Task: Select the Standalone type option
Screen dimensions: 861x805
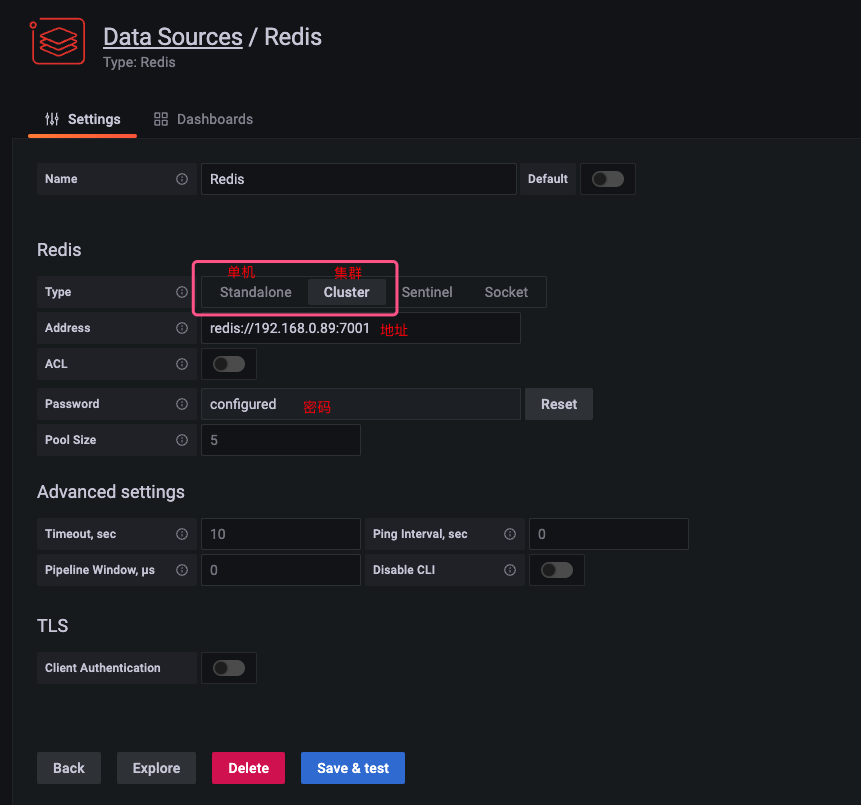Action: coord(255,292)
